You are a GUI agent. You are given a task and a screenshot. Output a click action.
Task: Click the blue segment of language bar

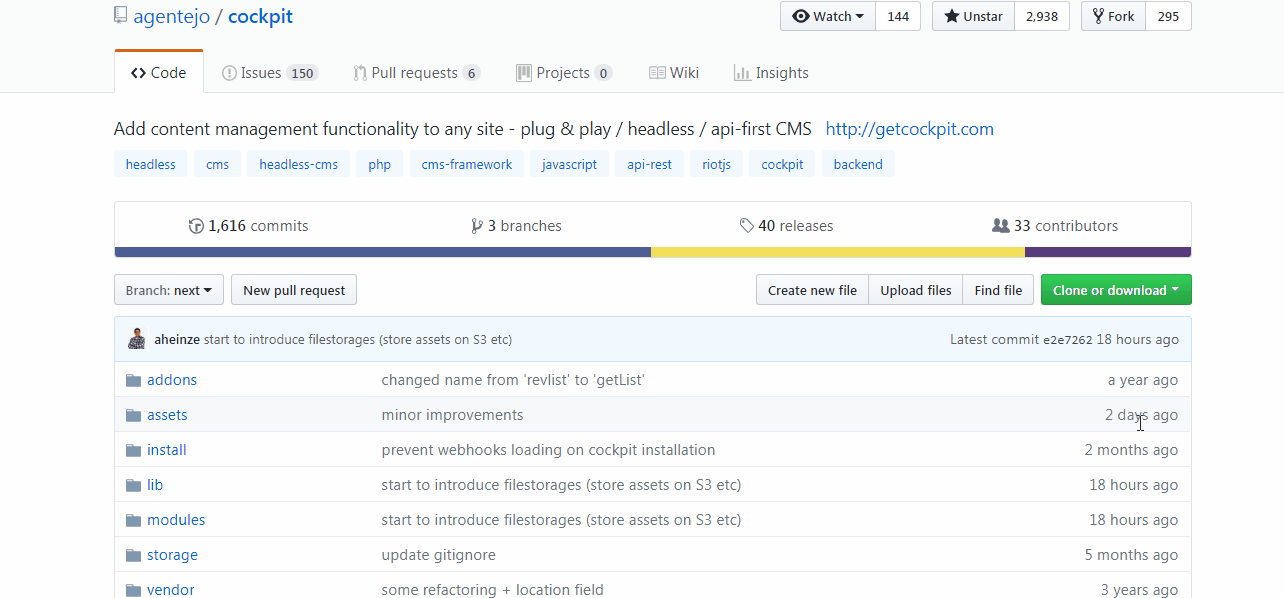pyautogui.click(x=383, y=252)
